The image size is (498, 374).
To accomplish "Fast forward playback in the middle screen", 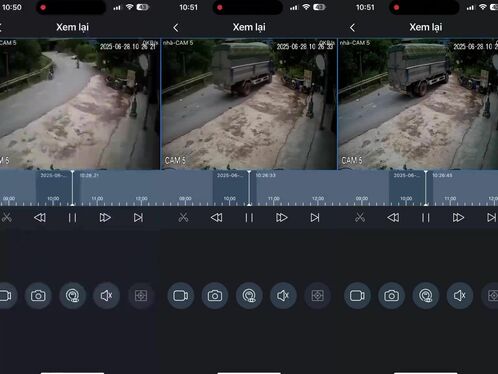I will tap(282, 218).
